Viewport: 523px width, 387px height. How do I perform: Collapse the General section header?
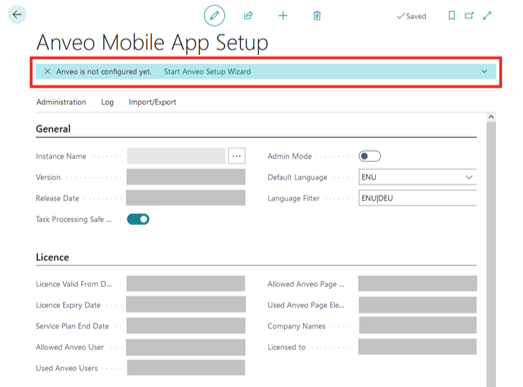click(x=53, y=129)
